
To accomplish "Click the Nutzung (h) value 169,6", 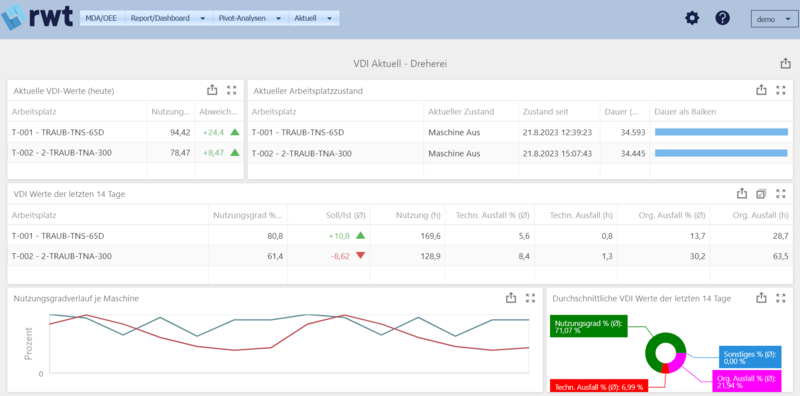I will (x=431, y=236).
